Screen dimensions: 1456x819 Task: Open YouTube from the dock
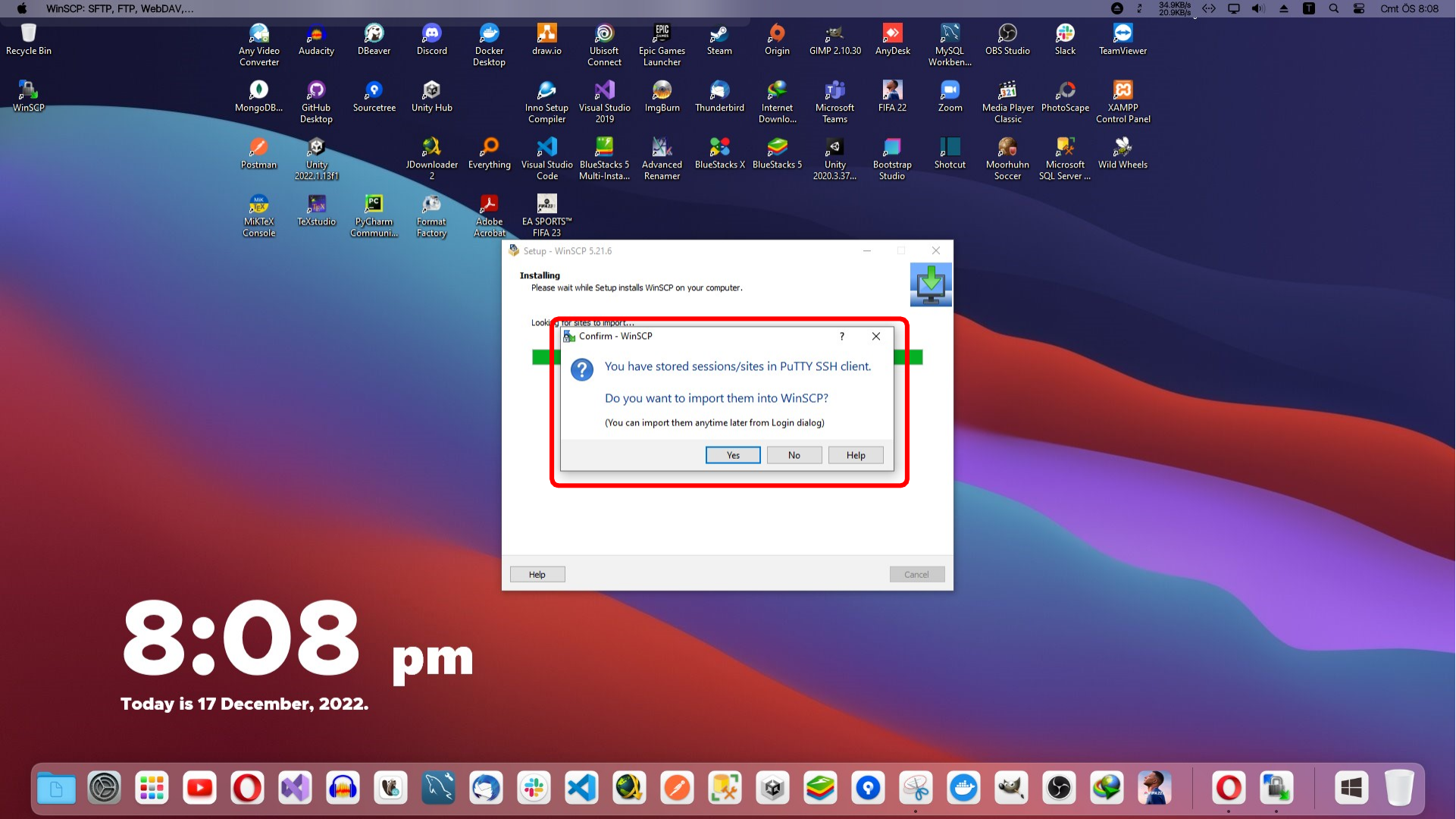(x=200, y=789)
